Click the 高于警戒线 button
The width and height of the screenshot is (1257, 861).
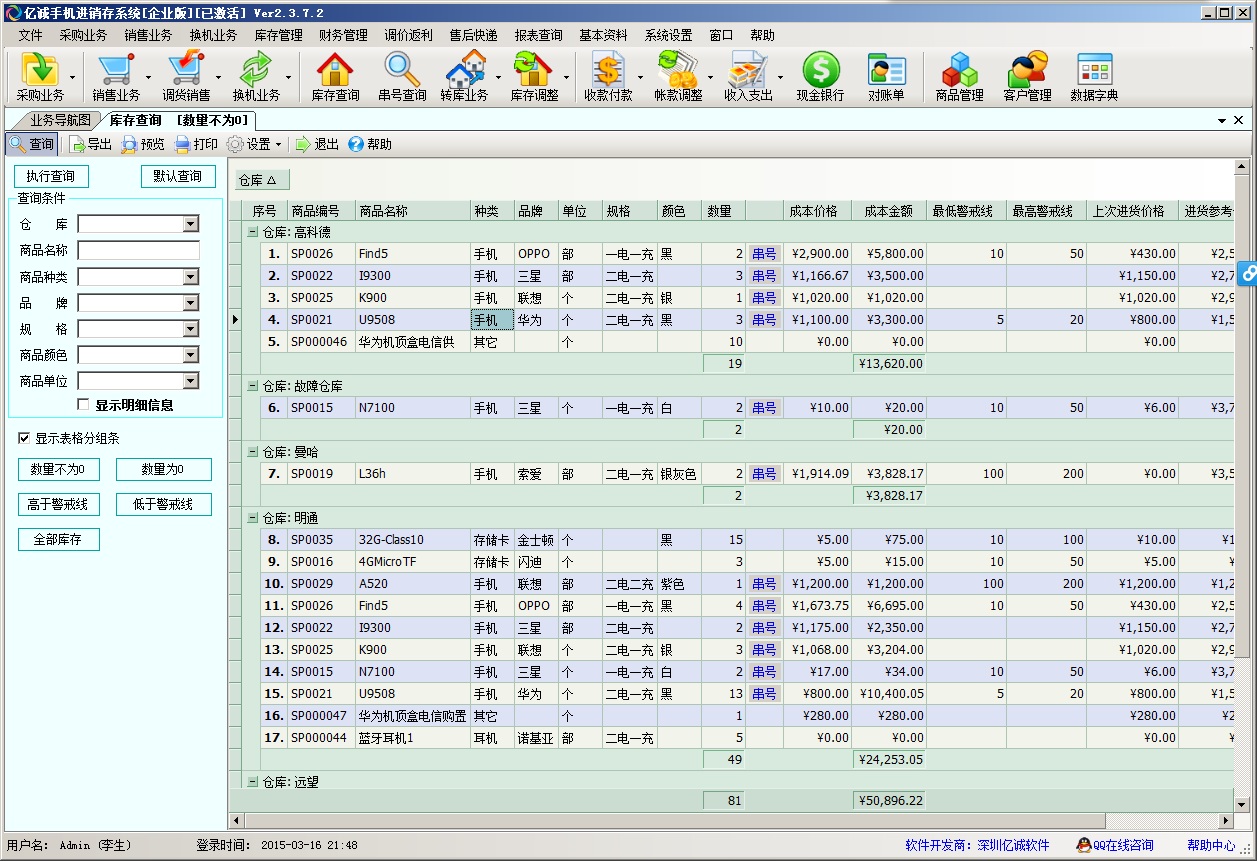click(59, 505)
